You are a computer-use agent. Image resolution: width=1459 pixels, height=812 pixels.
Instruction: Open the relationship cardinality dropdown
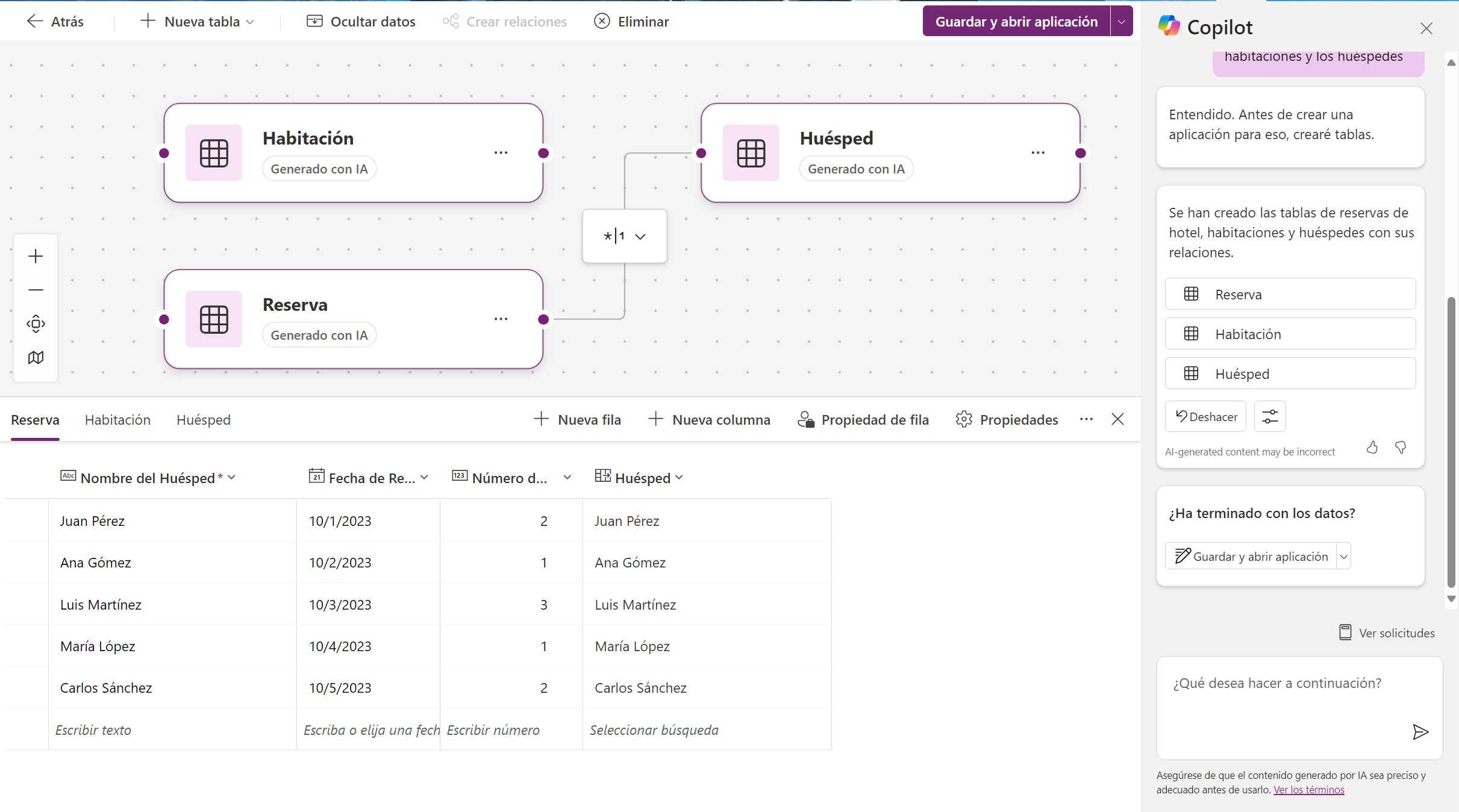tap(640, 236)
